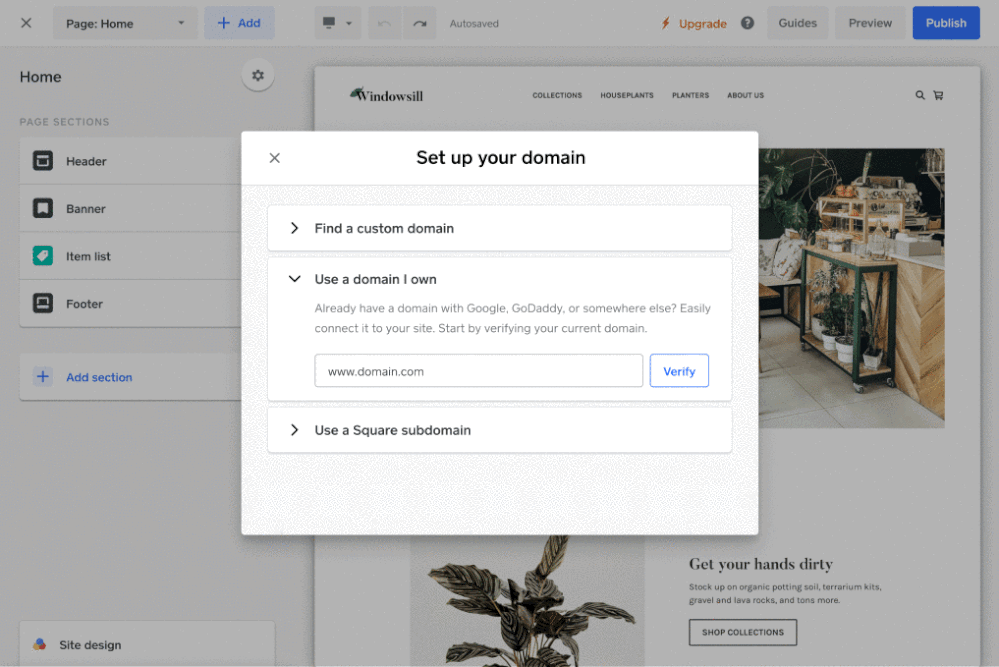Click the redo arrow icon
999x667 pixels.
(420, 23)
